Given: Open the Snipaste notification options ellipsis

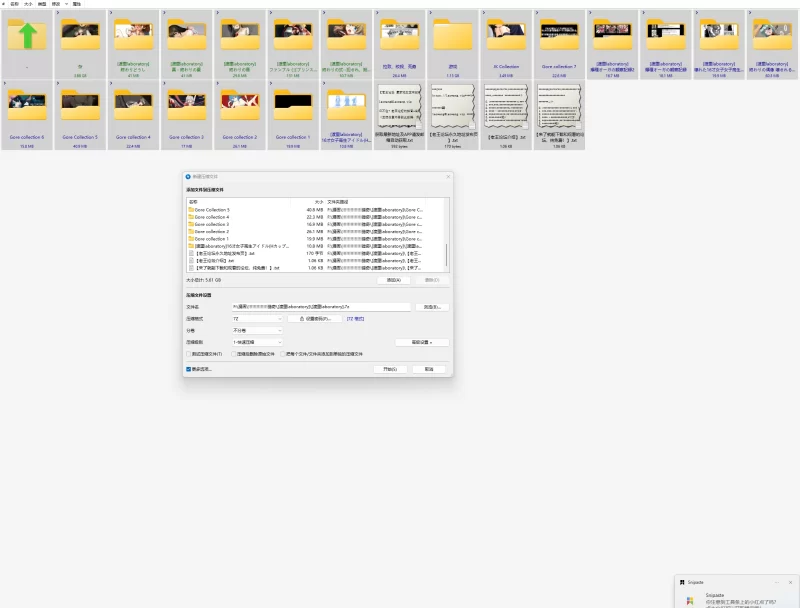Looking at the screenshot, I should click(777, 581).
